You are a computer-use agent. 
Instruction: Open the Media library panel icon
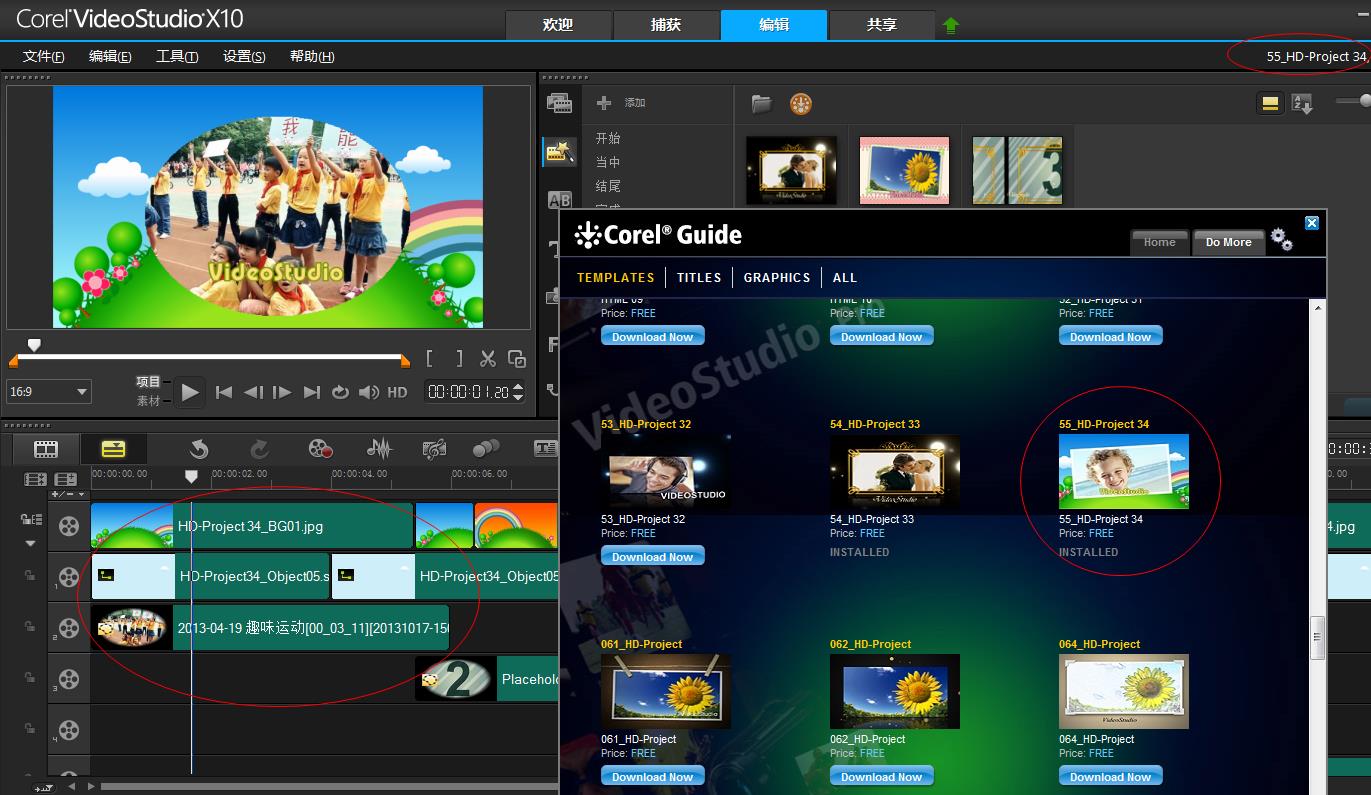[559, 103]
